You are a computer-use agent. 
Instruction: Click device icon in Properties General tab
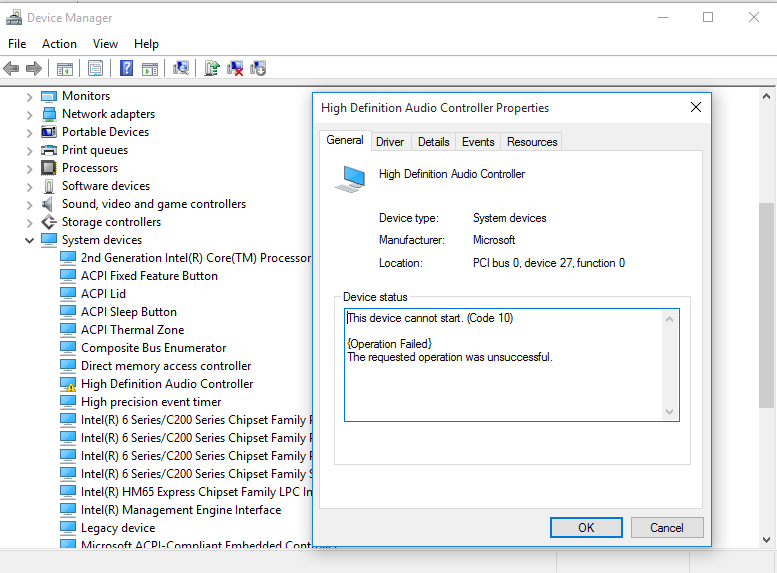(x=350, y=179)
